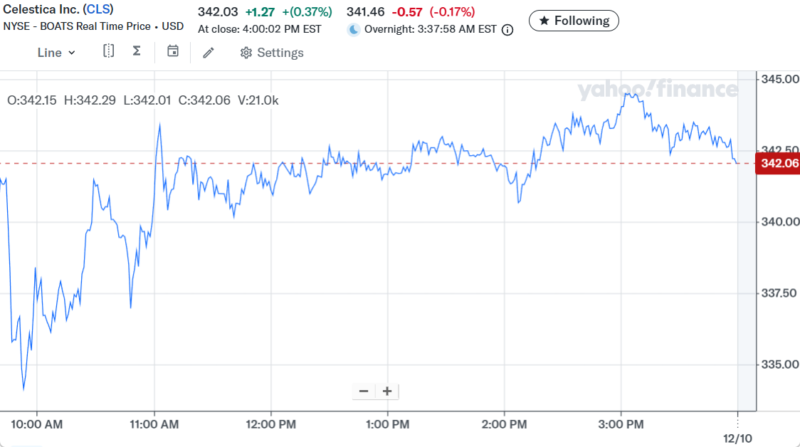Click the comparison brackets icon
Screen dimensions: 800x447
click(x=109, y=51)
